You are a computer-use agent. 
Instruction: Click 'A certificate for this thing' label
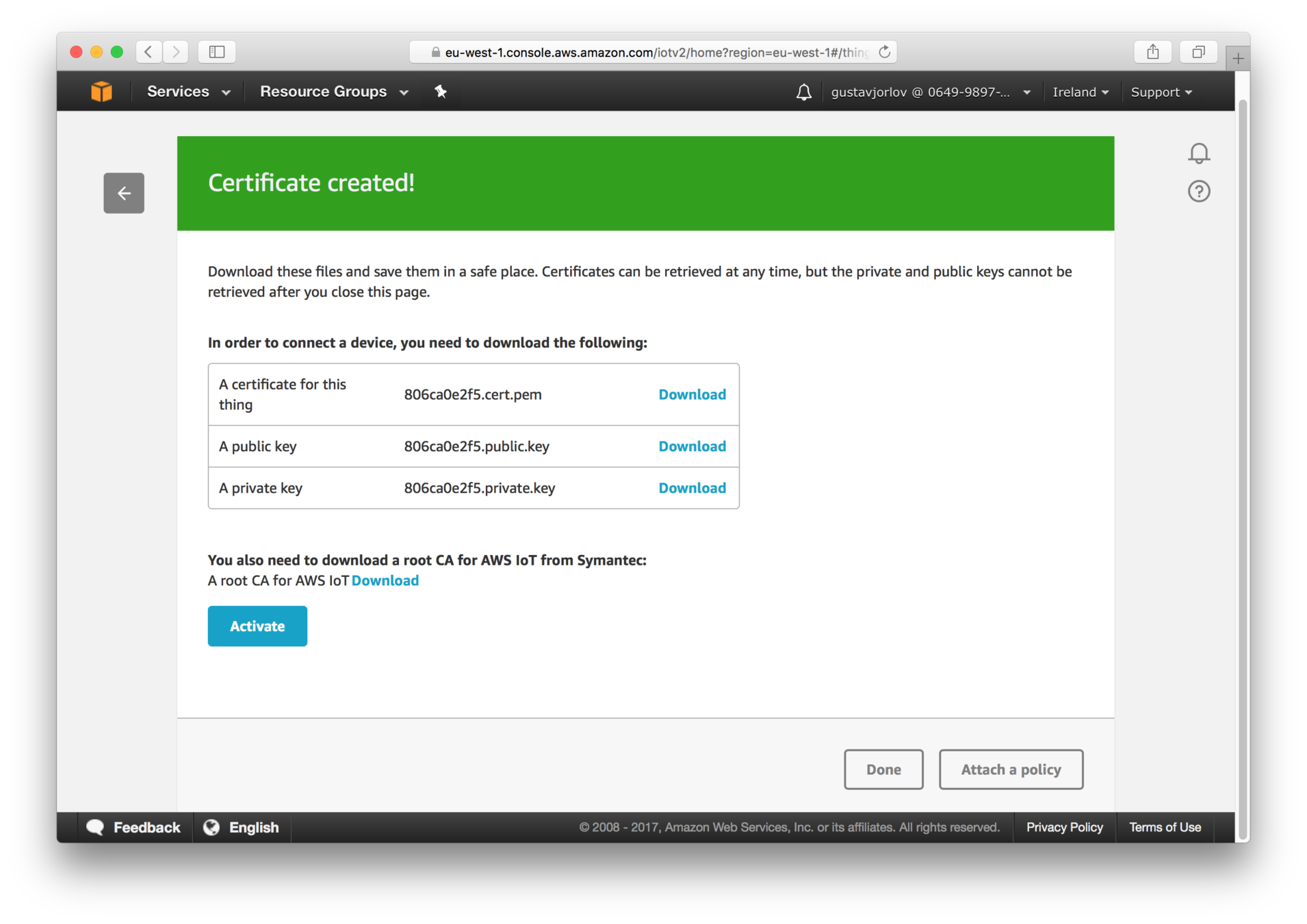283,395
